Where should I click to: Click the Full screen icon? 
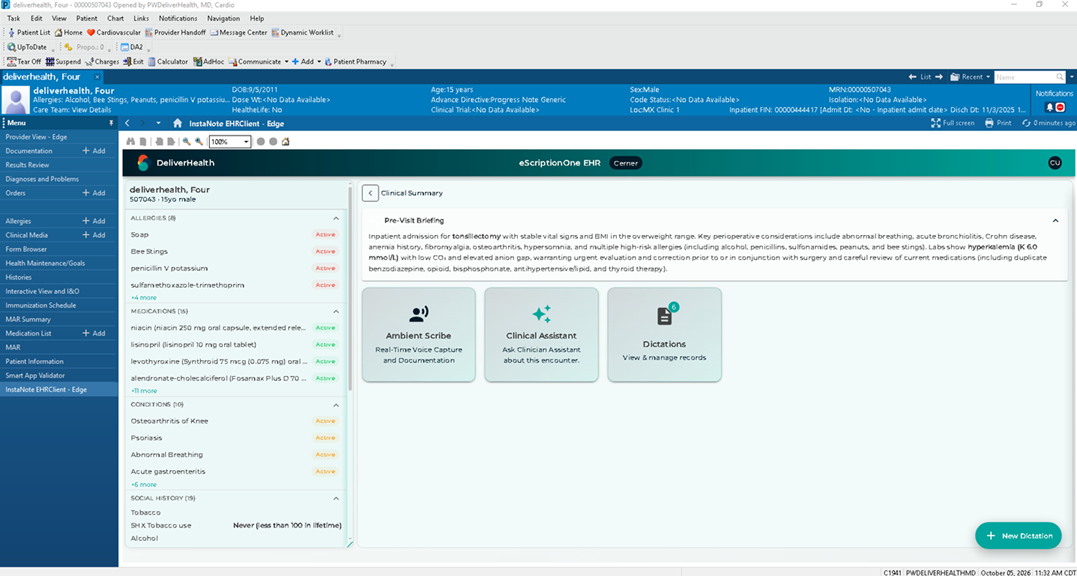(952, 124)
